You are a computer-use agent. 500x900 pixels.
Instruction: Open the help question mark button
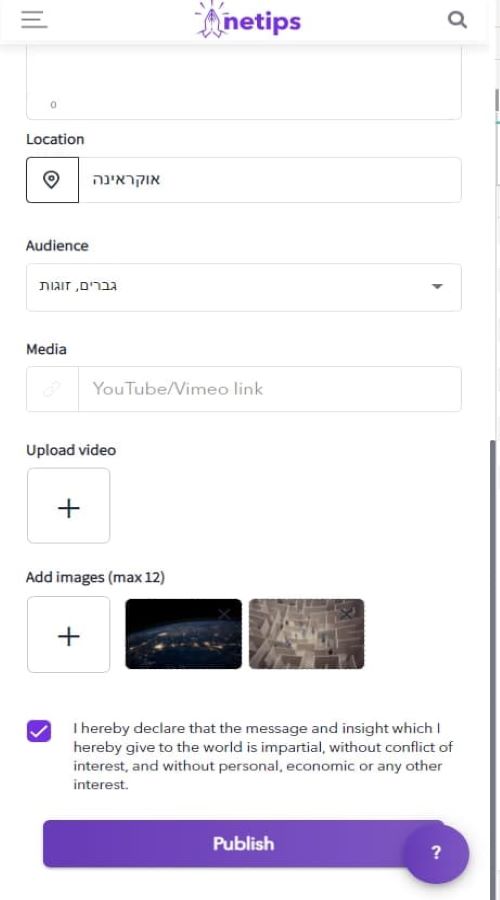pyautogui.click(x=436, y=852)
